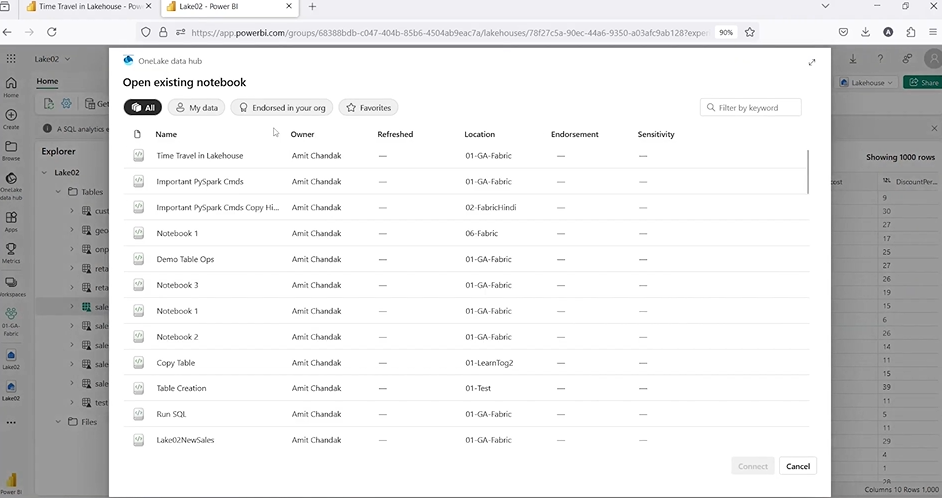Bookmark this page with the star
The image size is (942, 498).
[x=750, y=32]
